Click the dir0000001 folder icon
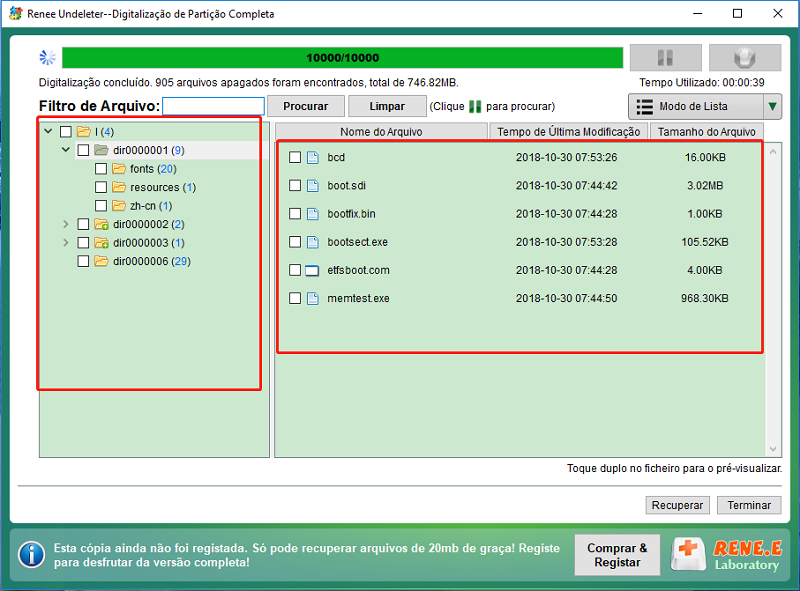The width and height of the screenshot is (800, 591). [102, 150]
